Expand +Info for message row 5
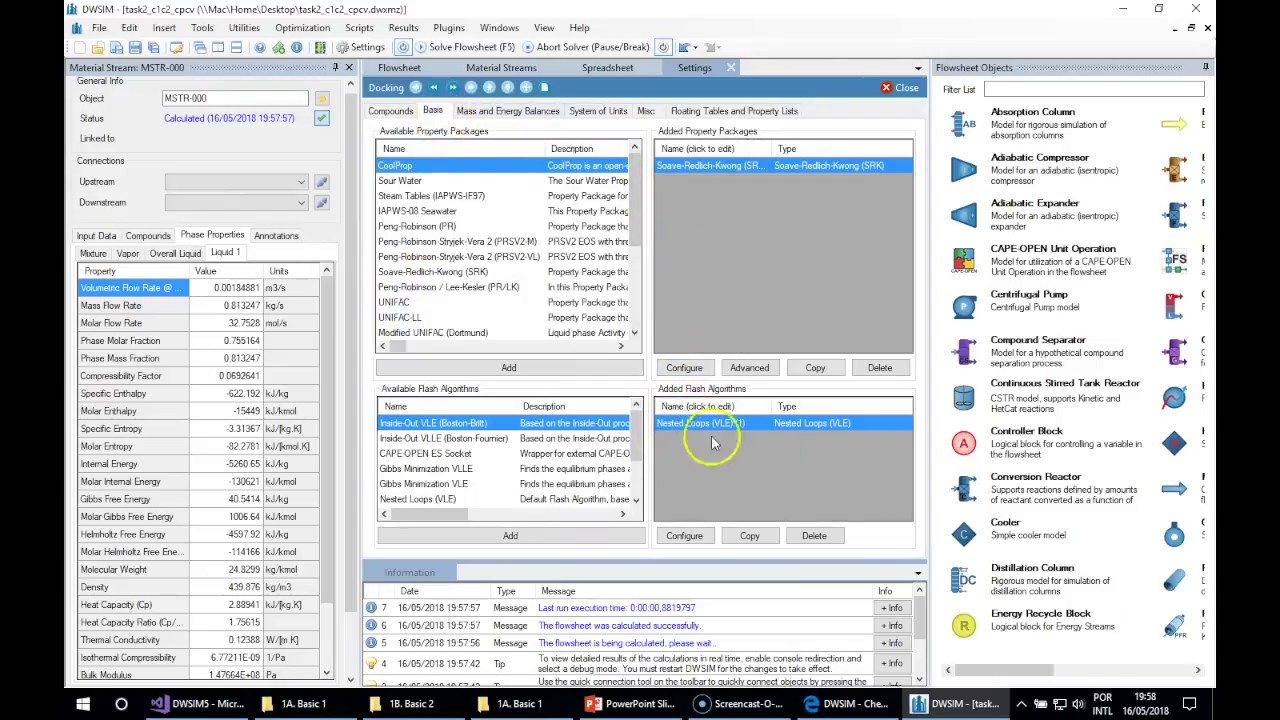The image size is (1280, 720). click(890, 643)
